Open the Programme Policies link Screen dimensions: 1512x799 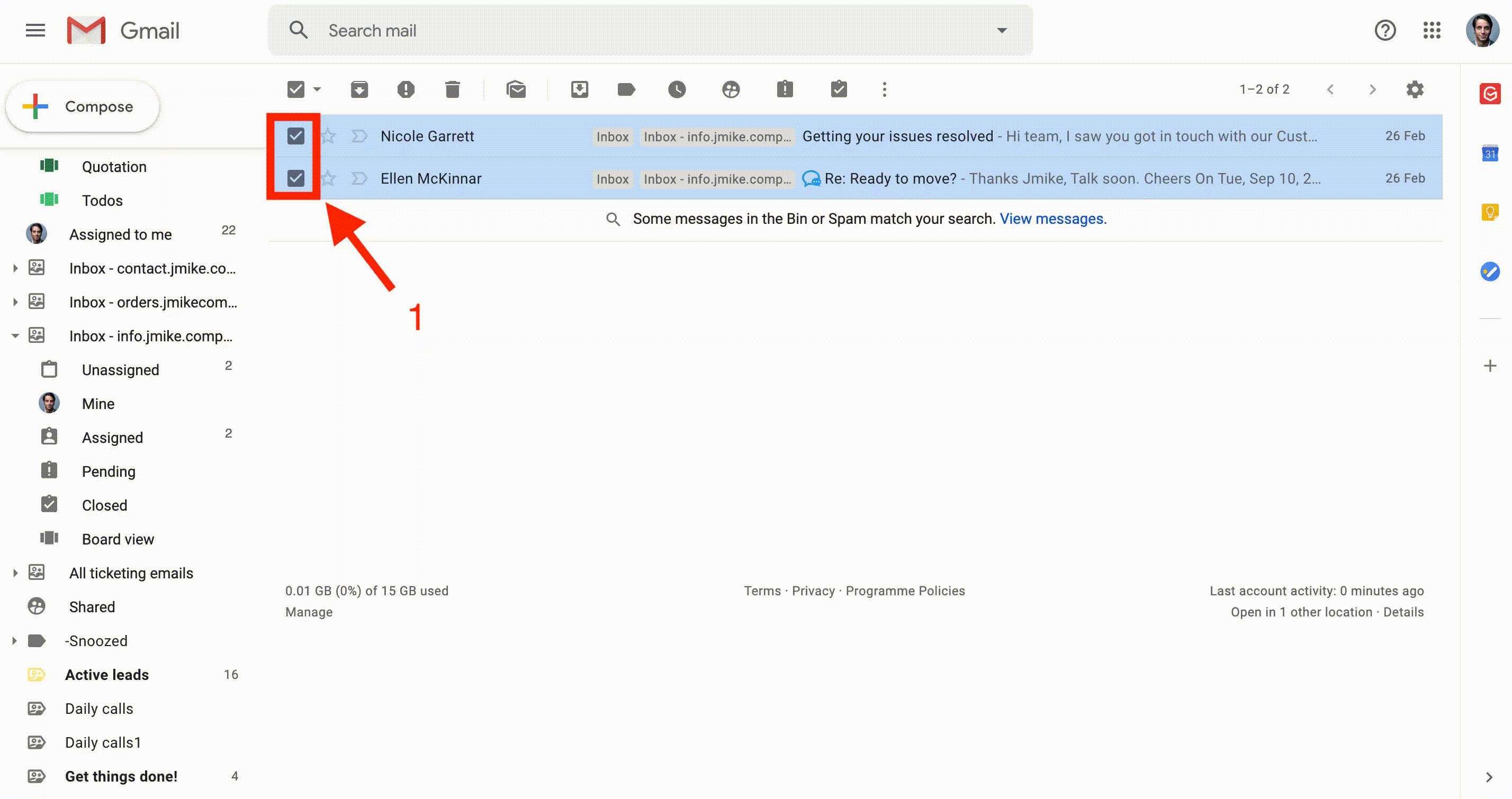[905, 592]
